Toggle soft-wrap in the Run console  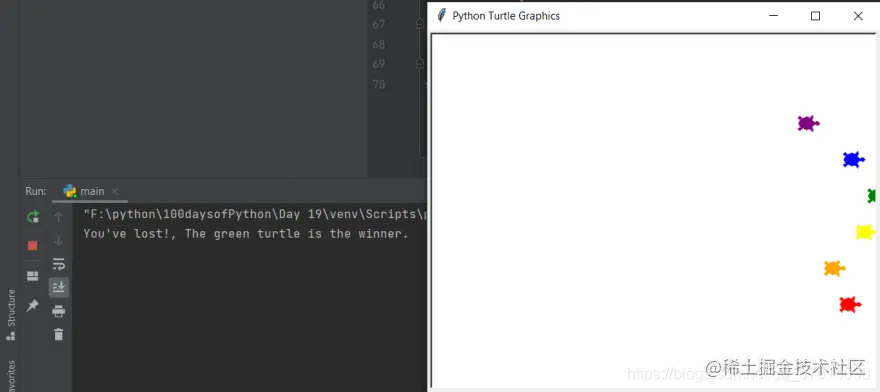(58, 264)
